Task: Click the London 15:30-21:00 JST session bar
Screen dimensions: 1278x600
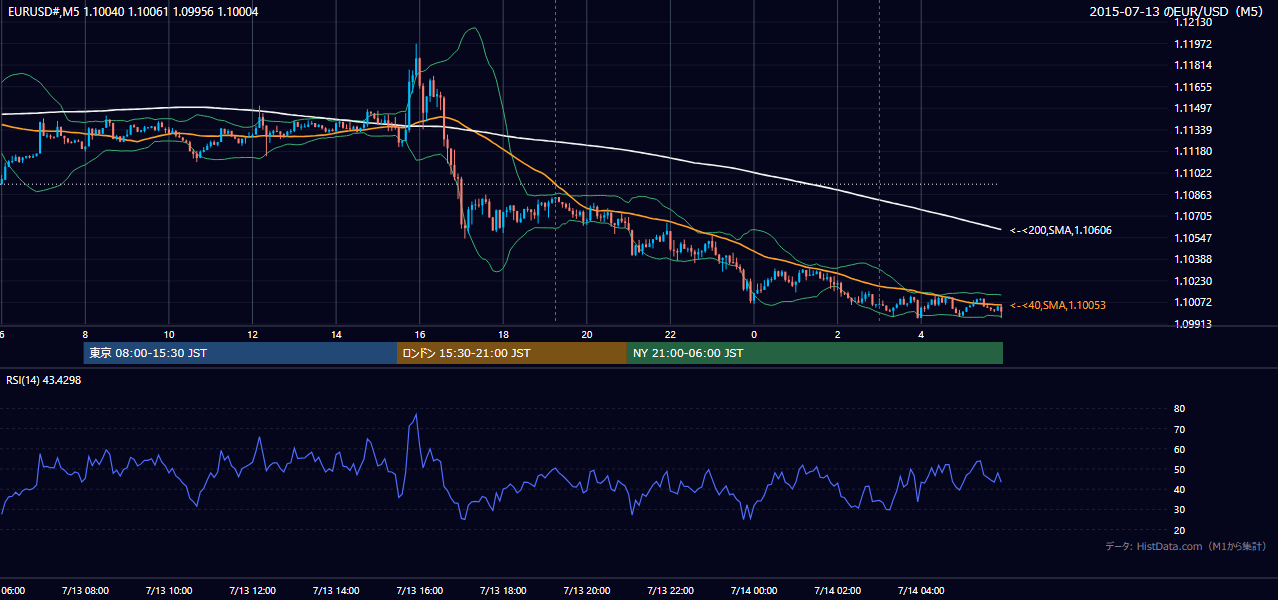Action: click(x=512, y=353)
